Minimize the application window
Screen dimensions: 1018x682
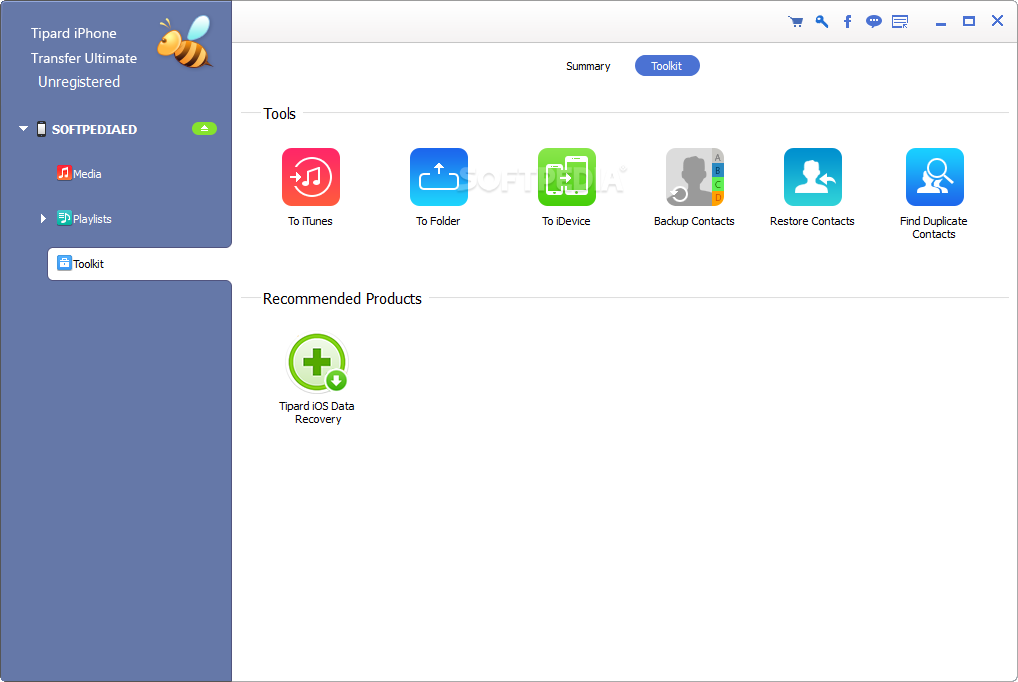pyautogui.click(x=941, y=22)
